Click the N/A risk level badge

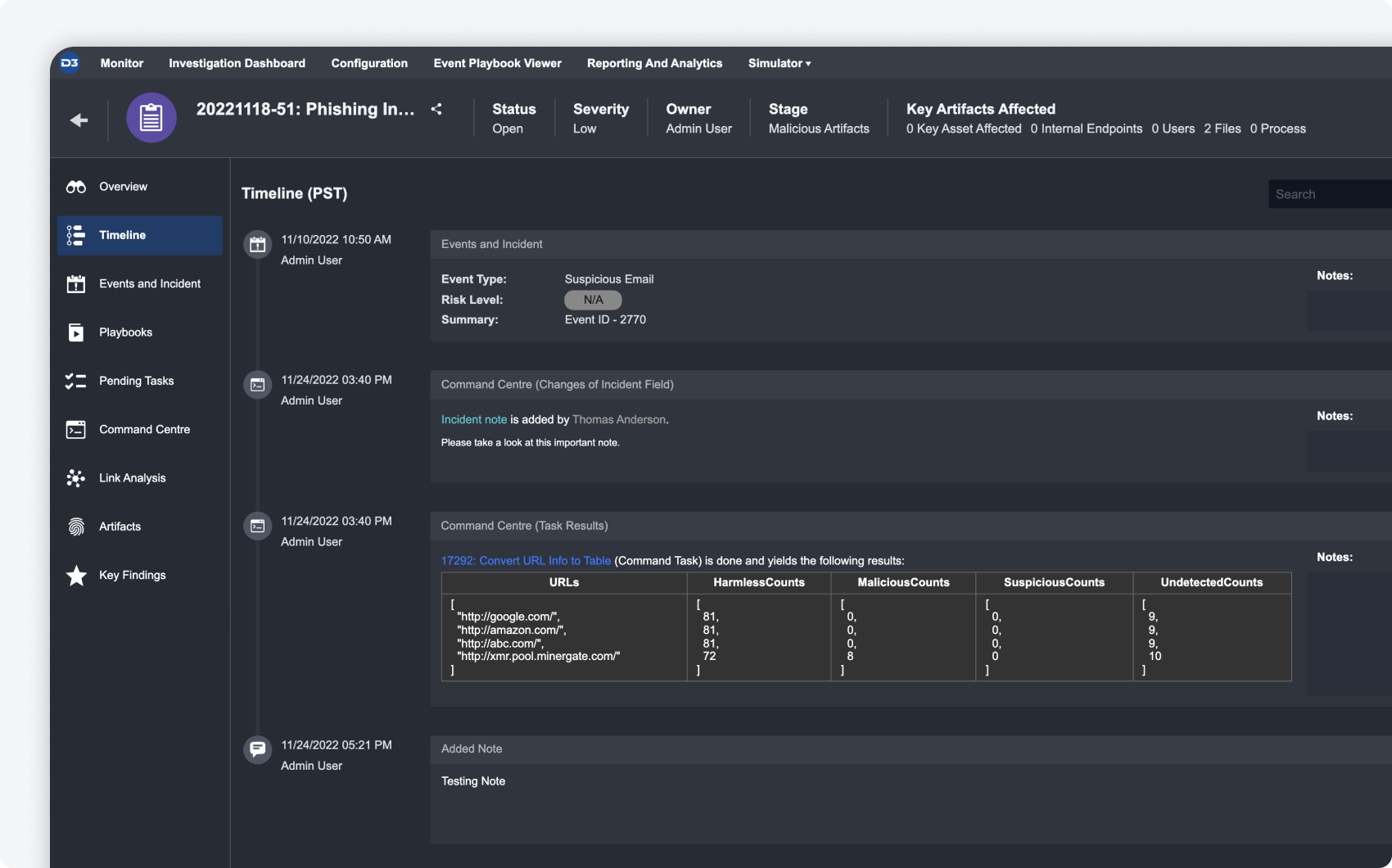tap(593, 300)
